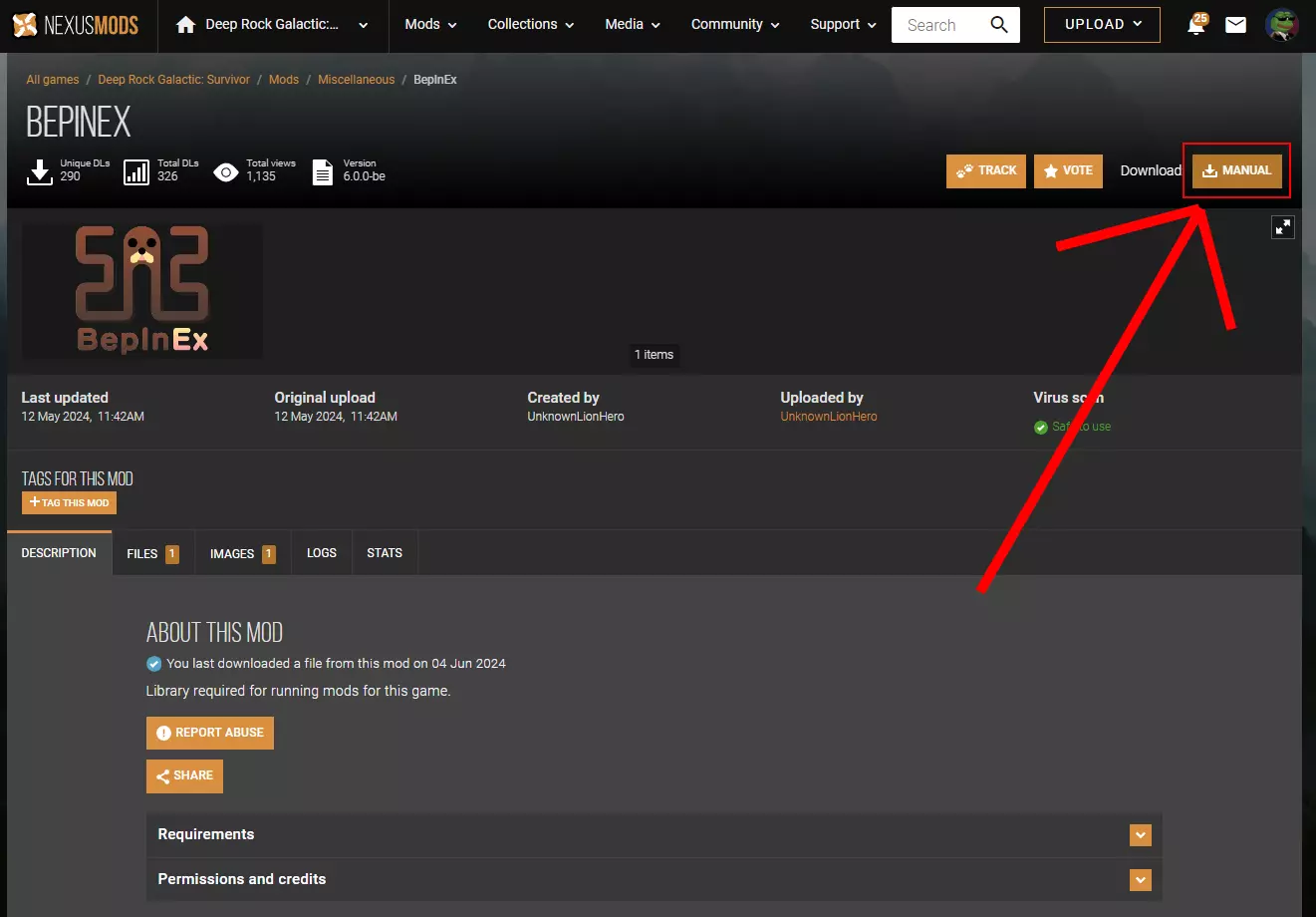This screenshot has height=917, width=1316.
Task: Click the Unique DLs count 290
Action: [x=70, y=176]
